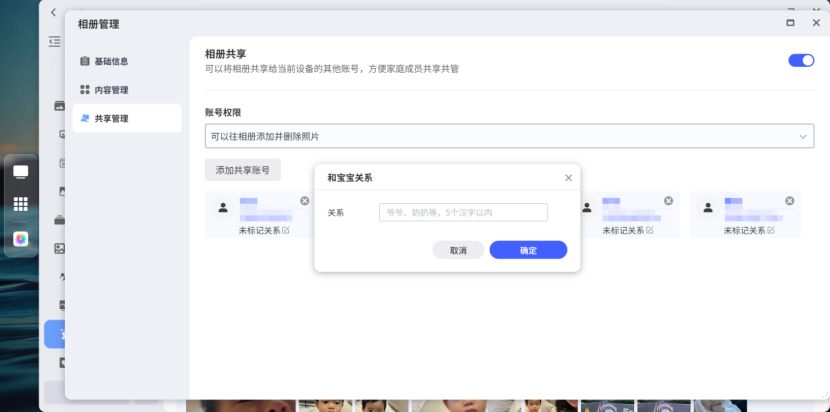Confirm with the 确定 button
Screen dimensions: 830x412
coord(528,250)
